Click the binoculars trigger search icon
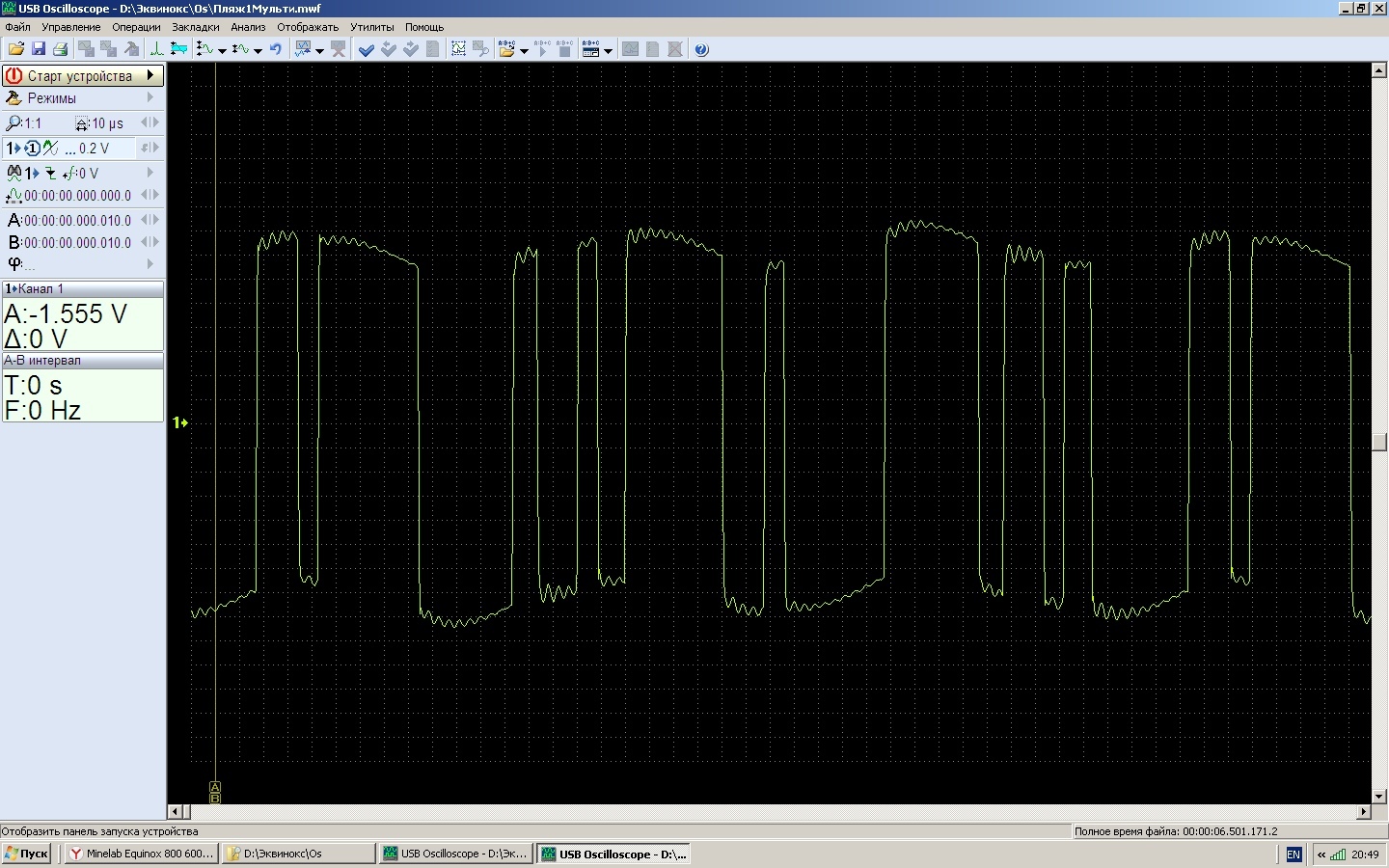1389x868 pixels. (x=14, y=174)
